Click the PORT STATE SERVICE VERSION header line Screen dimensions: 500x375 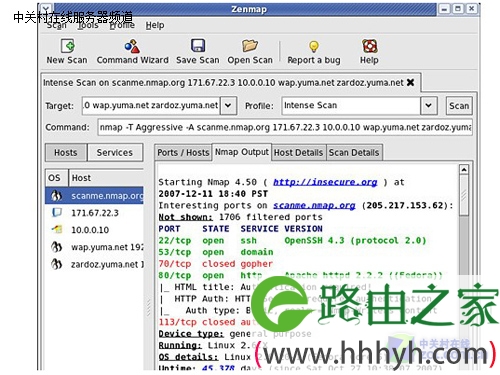pos(240,229)
